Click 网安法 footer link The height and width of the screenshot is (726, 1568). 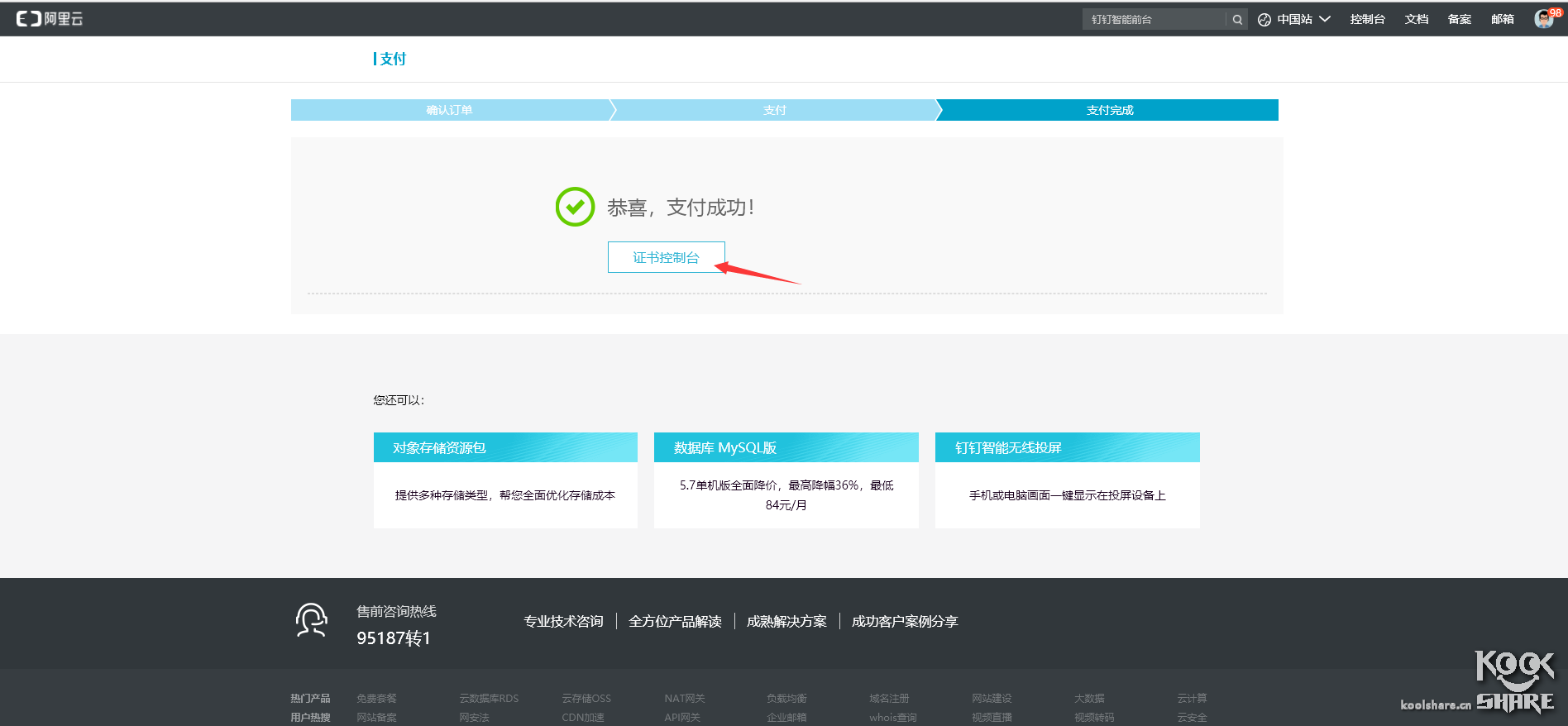[474, 718]
